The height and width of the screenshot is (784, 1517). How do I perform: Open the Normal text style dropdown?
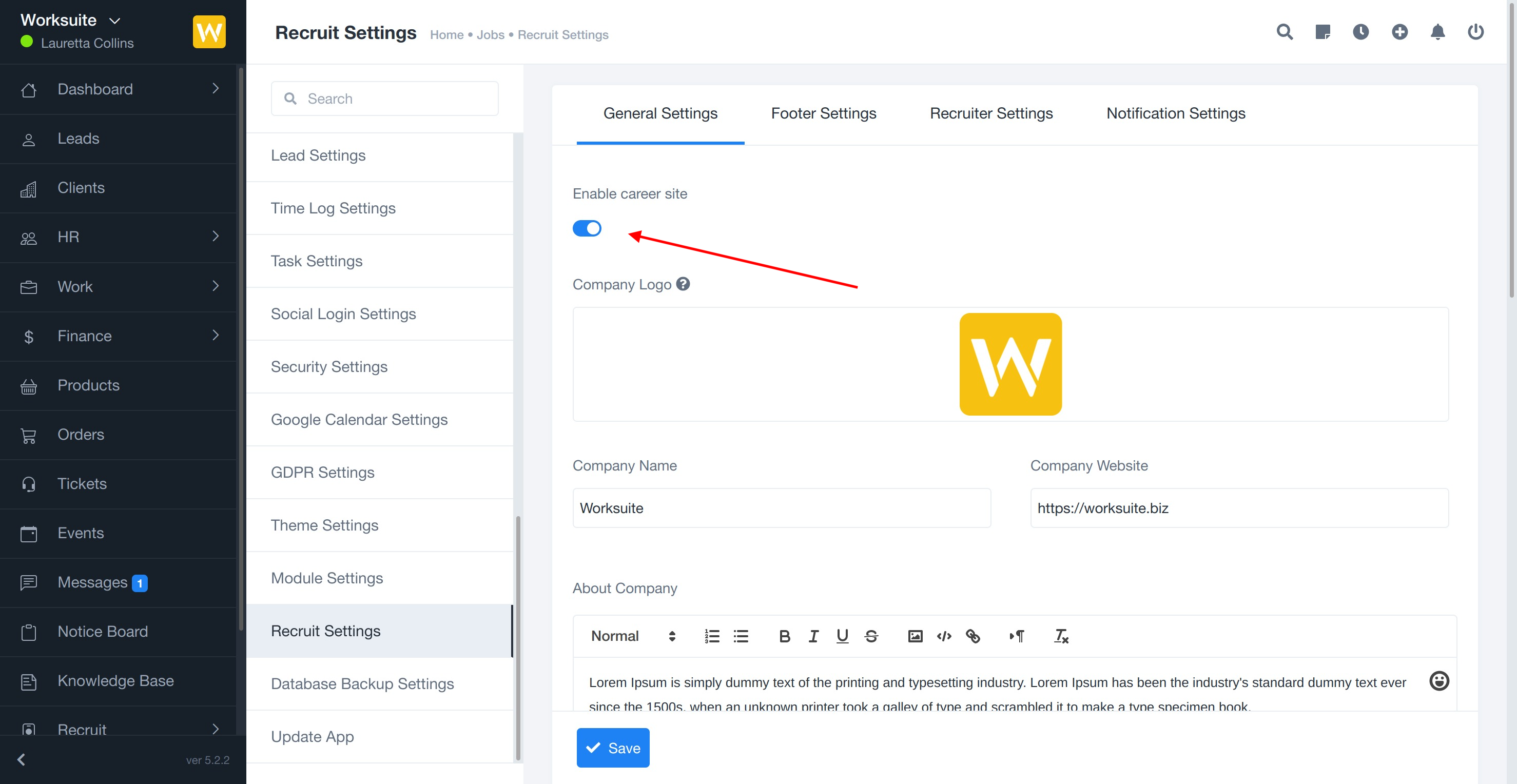pos(632,636)
